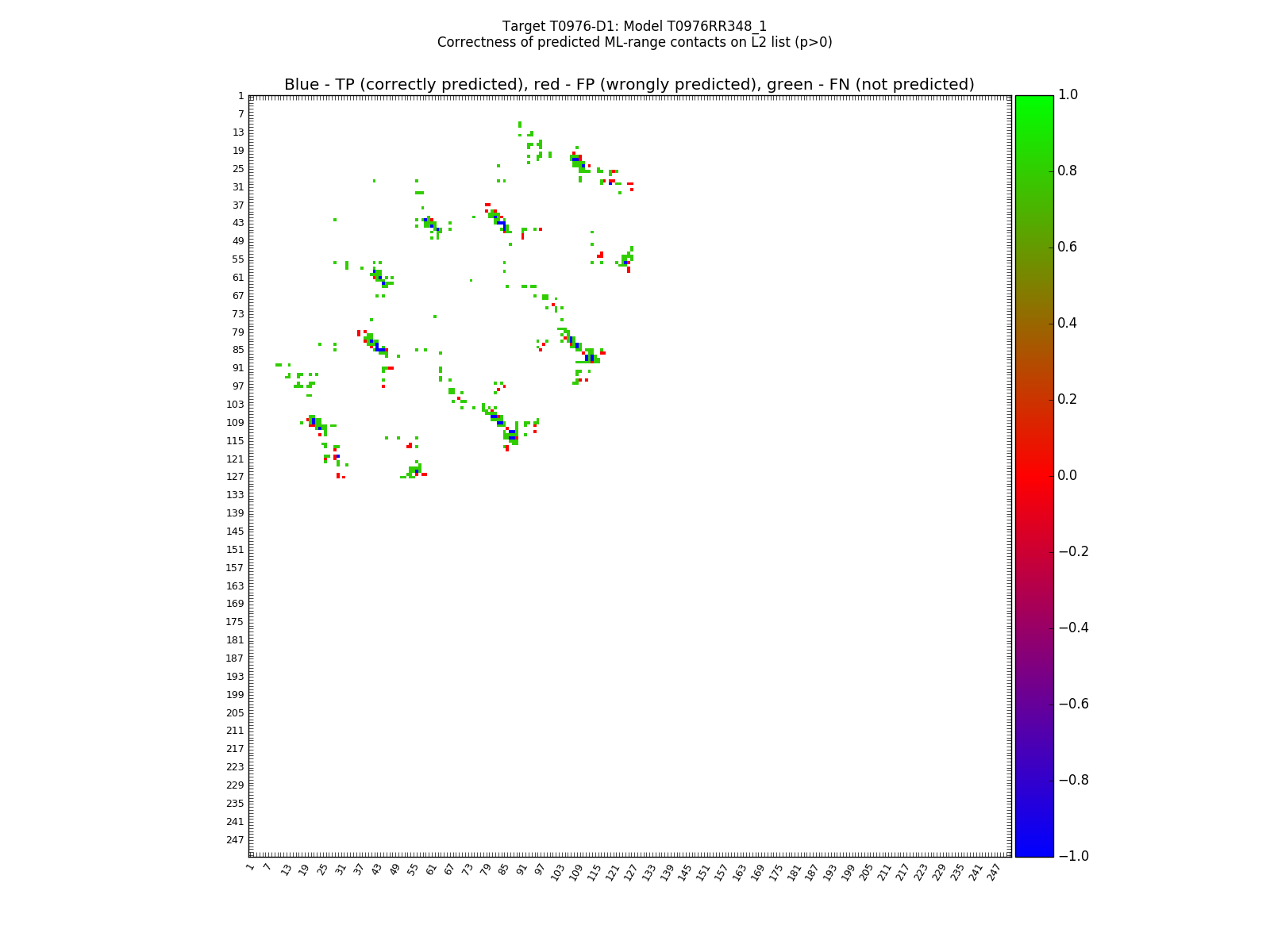Click the y-axis tick label 73

click(238, 313)
